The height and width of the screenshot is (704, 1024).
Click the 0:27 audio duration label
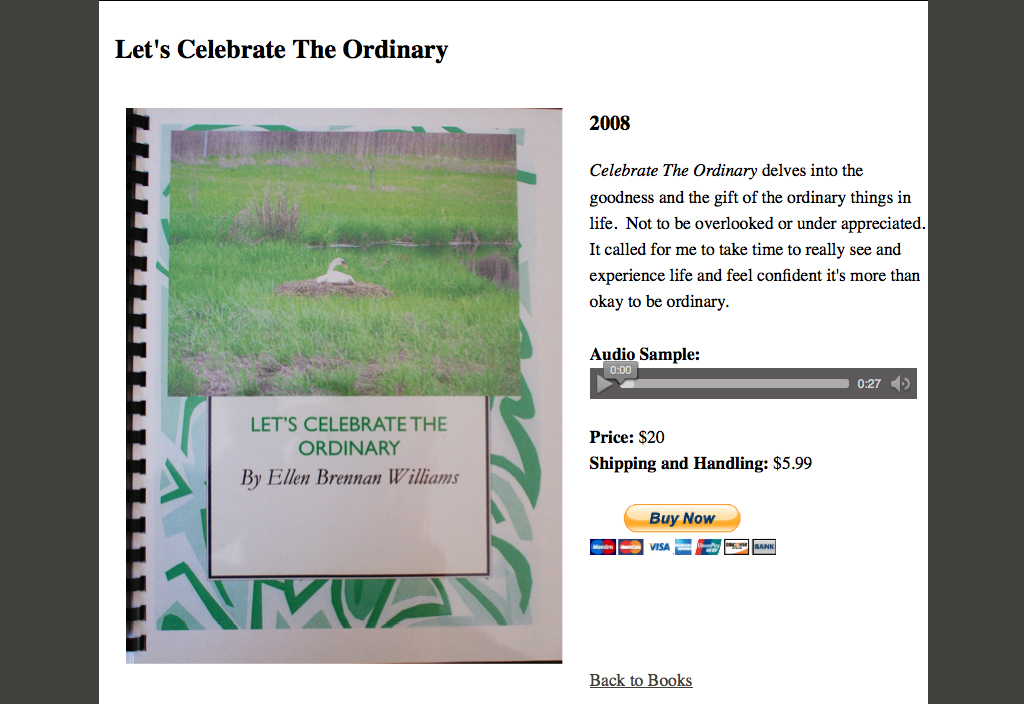click(x=869, y=384)
